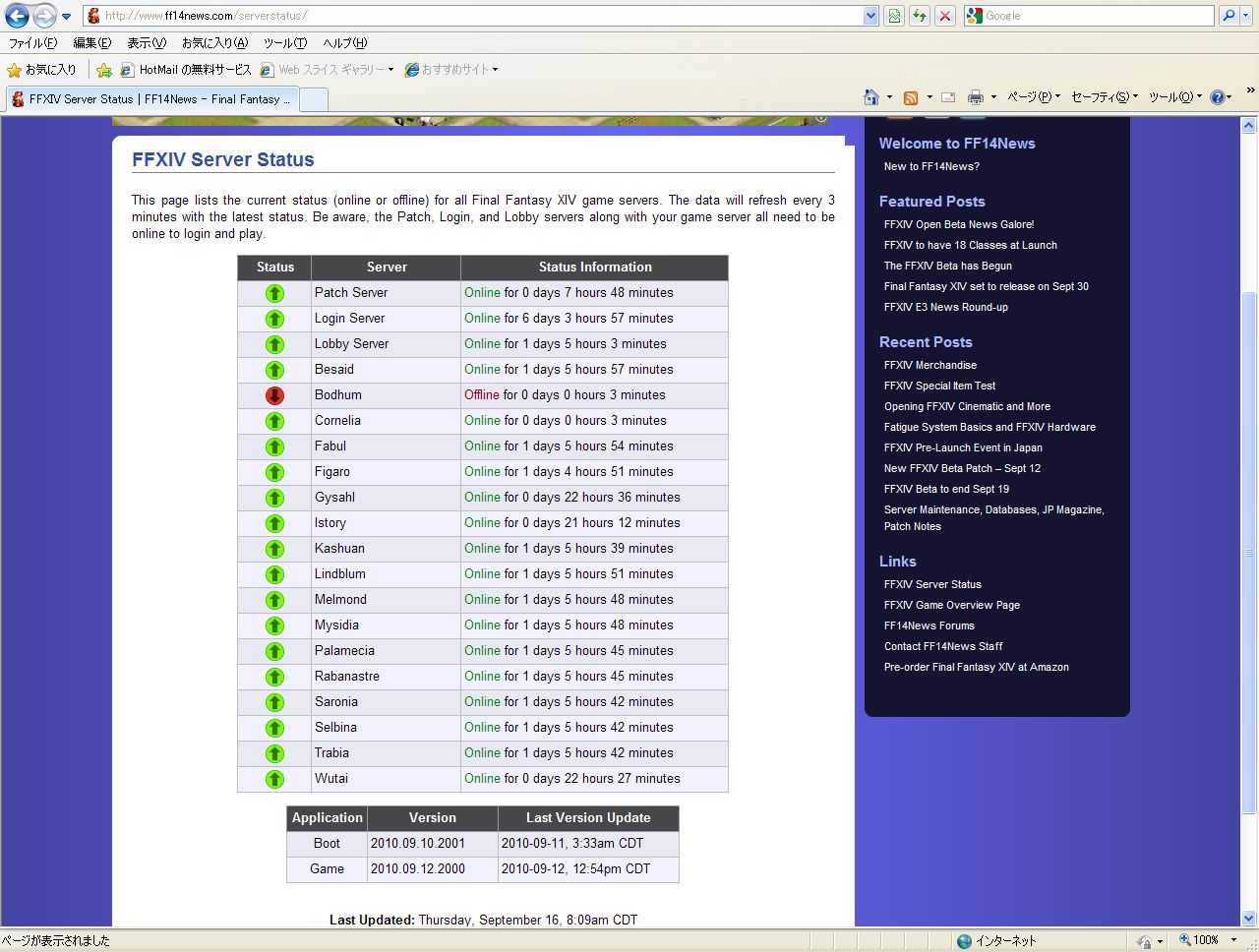Click the RSS feeds icon
1259x952 pixels.
click(x=911, y=97)
